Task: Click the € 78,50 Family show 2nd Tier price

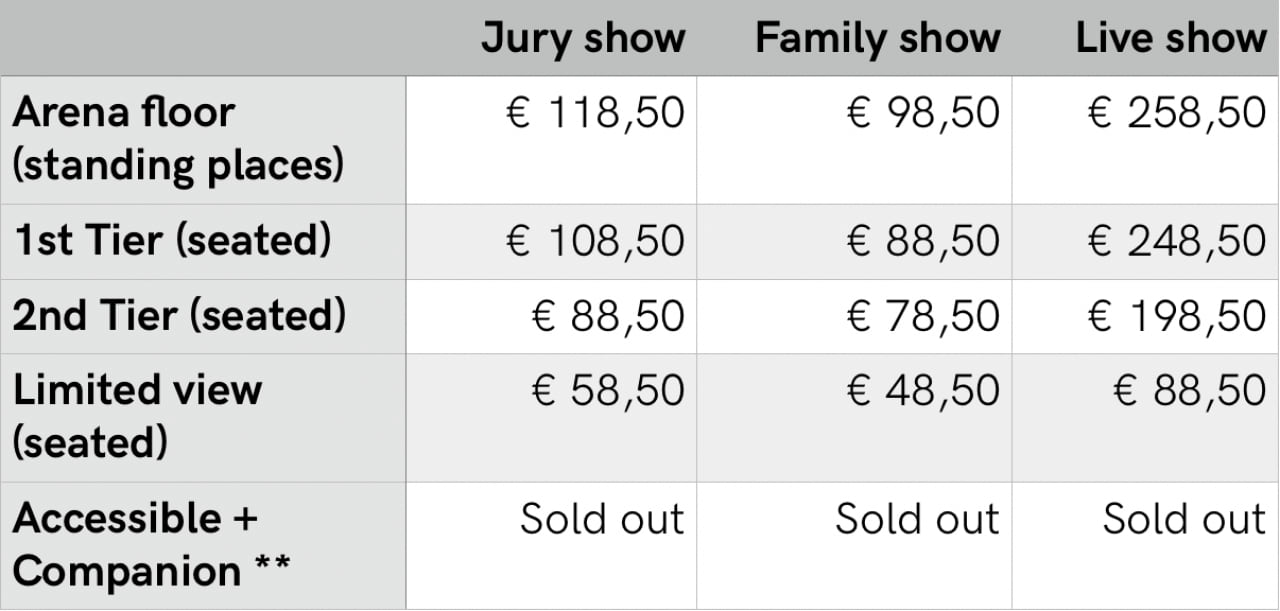Action: (923, 316)
